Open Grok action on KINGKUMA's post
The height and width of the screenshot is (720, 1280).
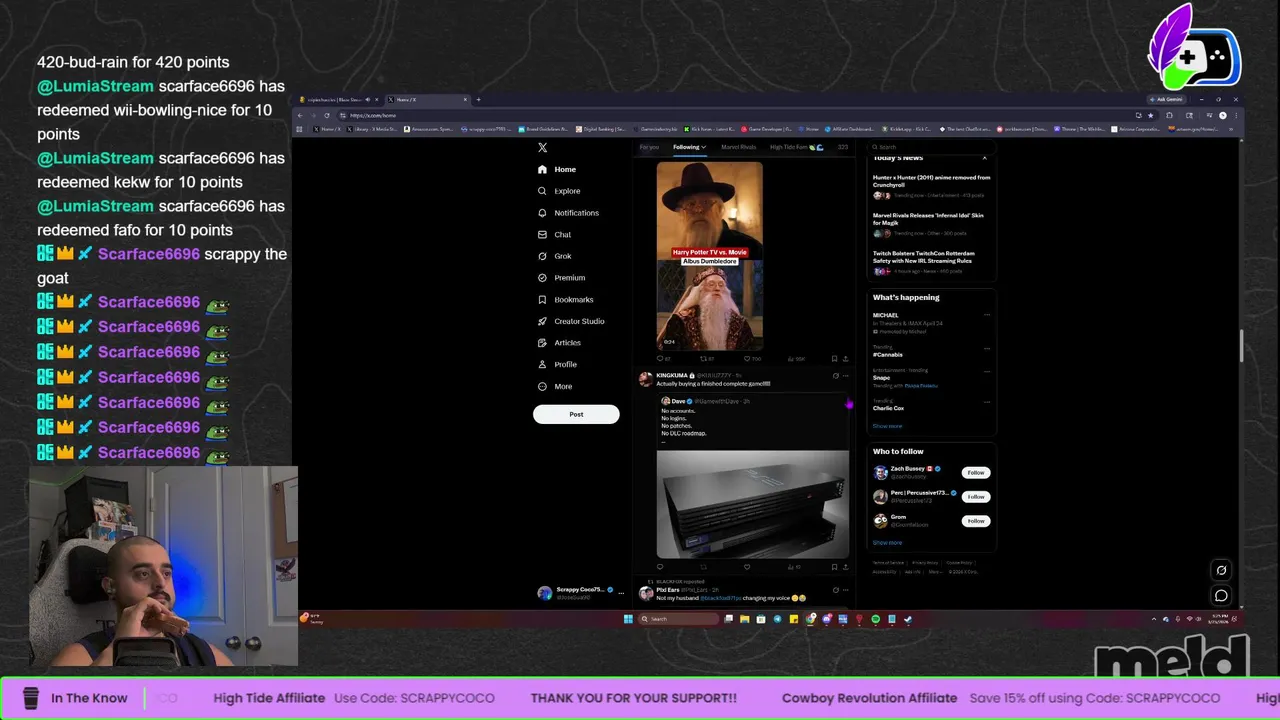pos(835,376)
